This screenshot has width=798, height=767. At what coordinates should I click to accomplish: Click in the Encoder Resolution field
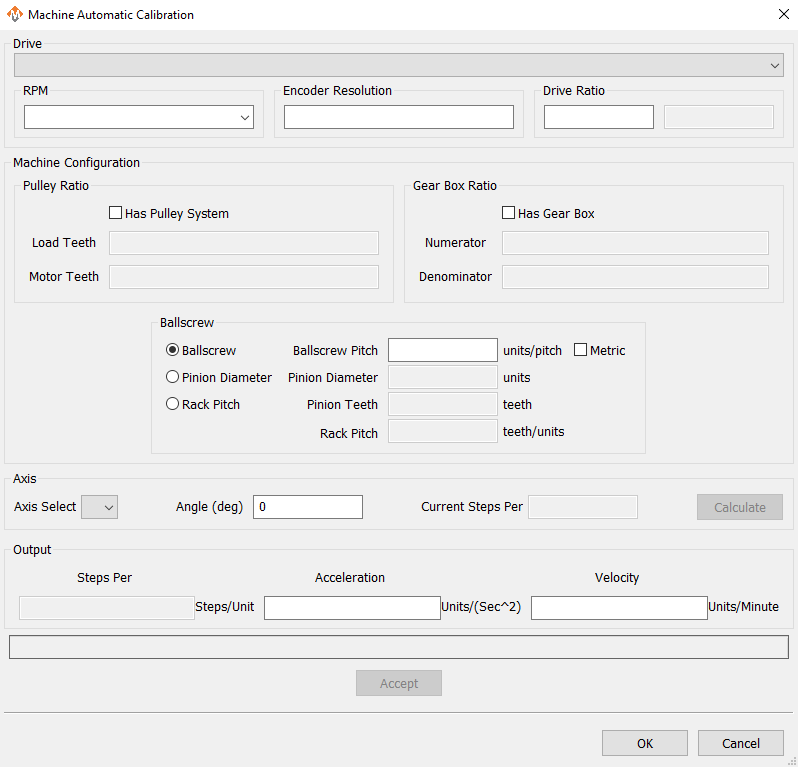point(398,118)
